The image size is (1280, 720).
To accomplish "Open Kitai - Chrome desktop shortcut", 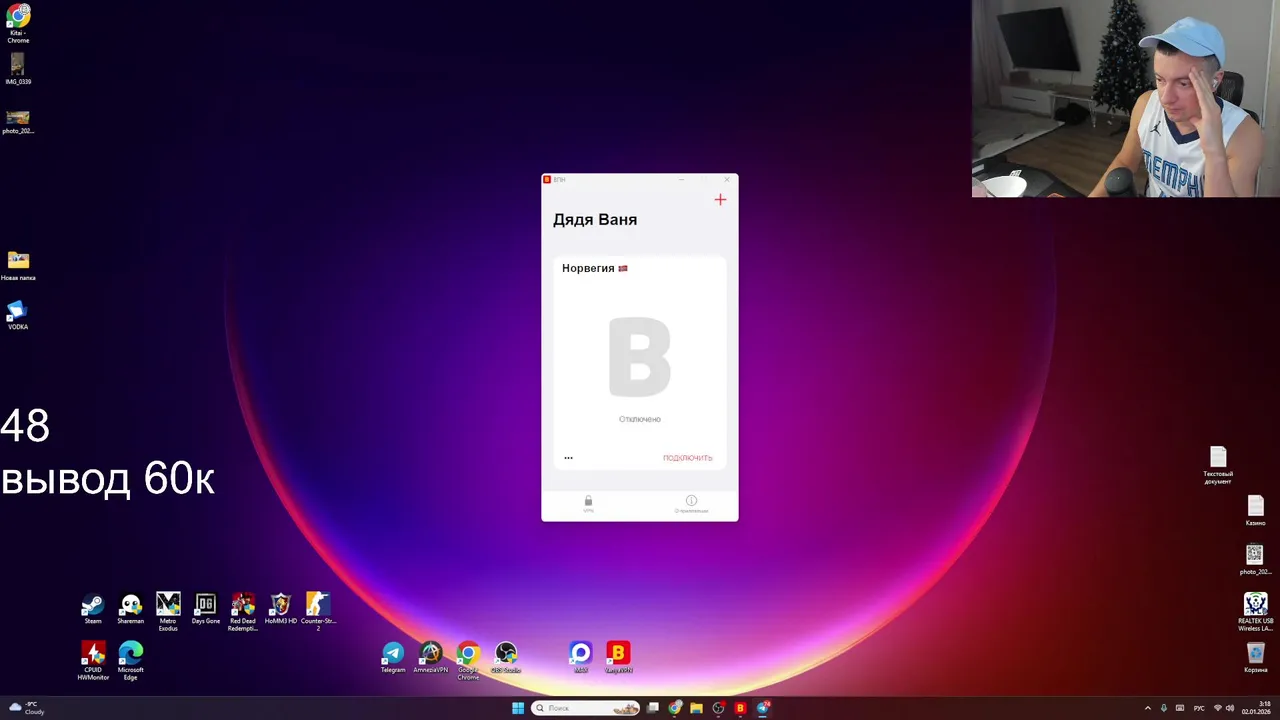I will [x=18, y=24].
